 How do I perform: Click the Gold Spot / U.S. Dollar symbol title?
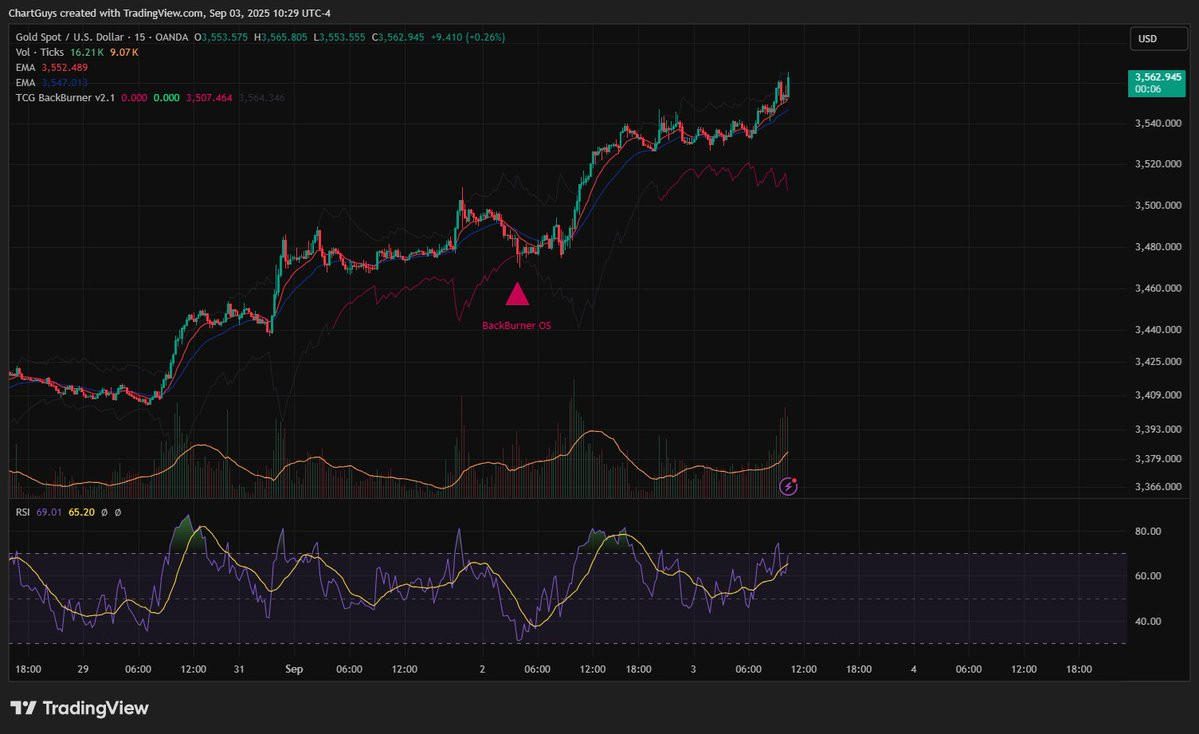tap(102, 37)
